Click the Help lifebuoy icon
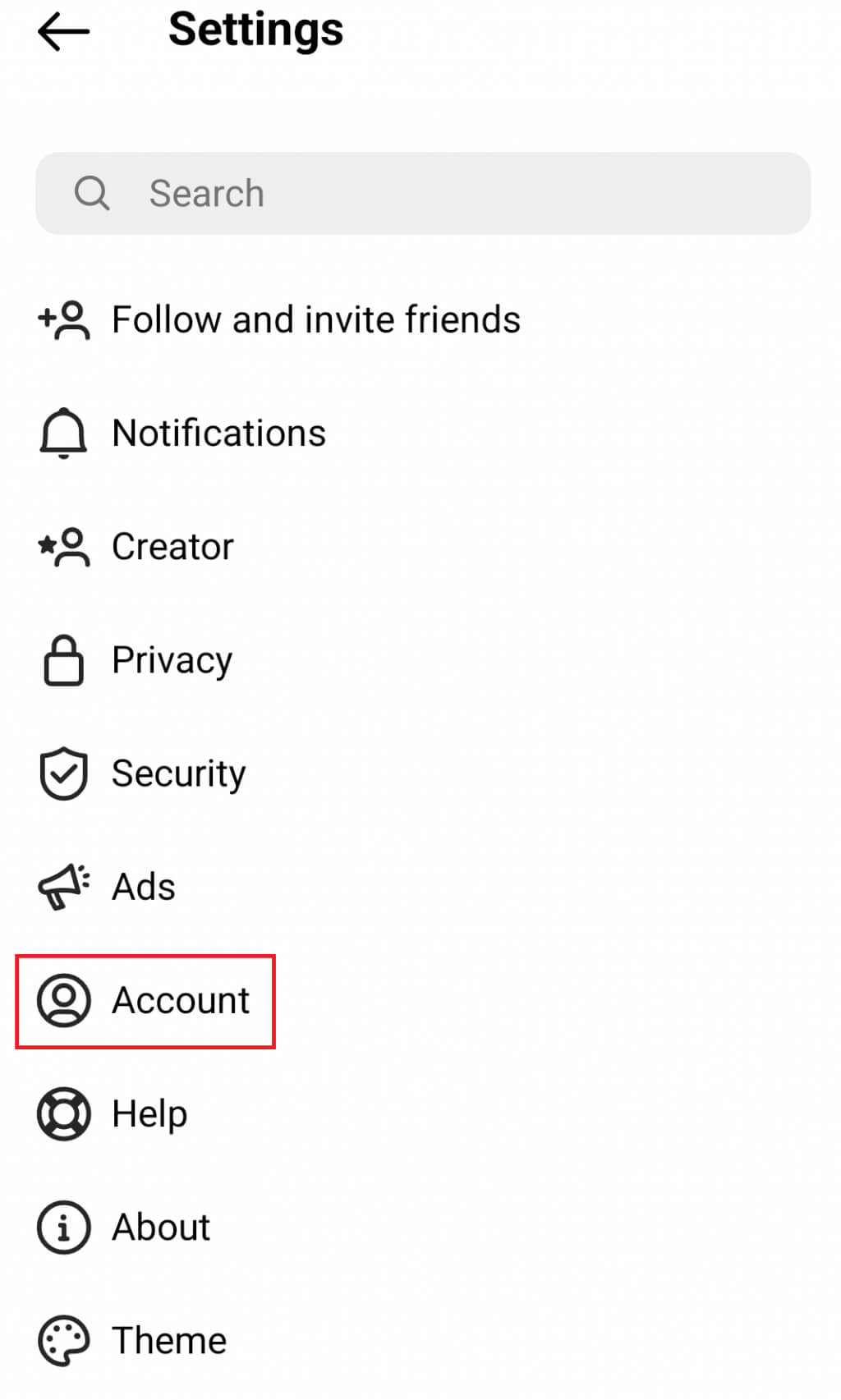 point(63,1114)
